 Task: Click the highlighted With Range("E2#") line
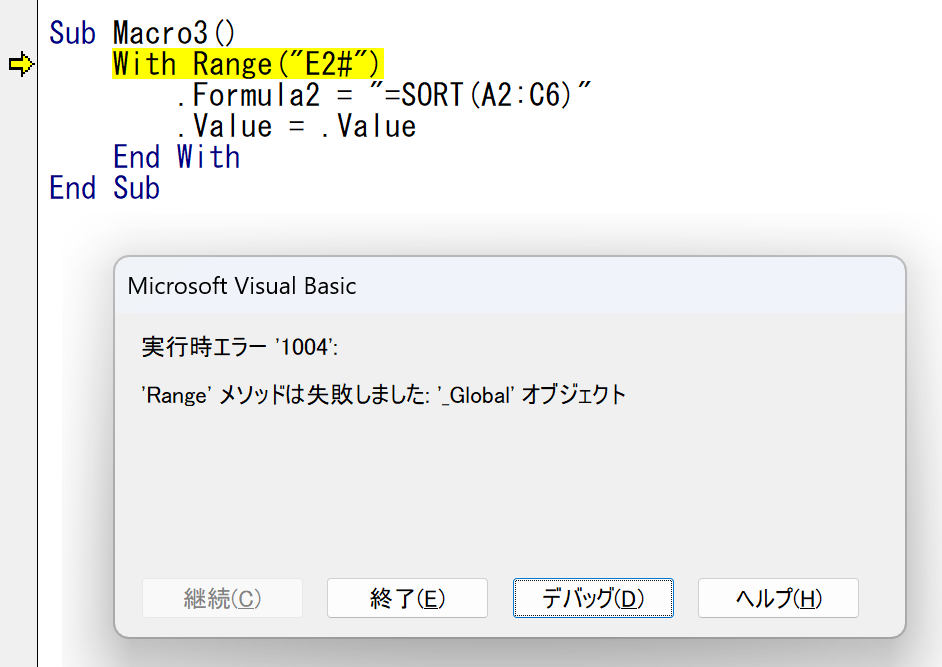click(247, 64)
